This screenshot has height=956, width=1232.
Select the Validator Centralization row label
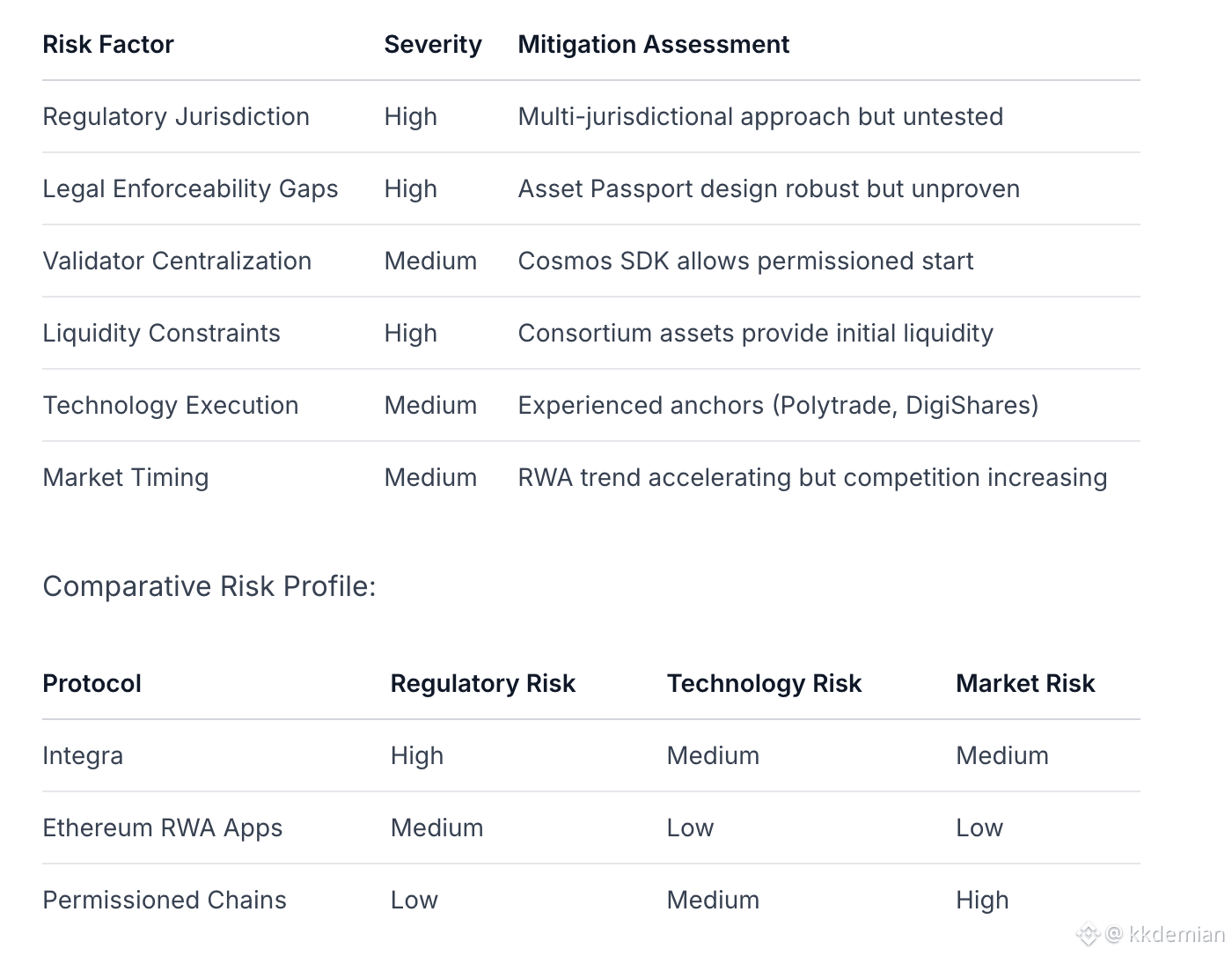tap(177, 261)
